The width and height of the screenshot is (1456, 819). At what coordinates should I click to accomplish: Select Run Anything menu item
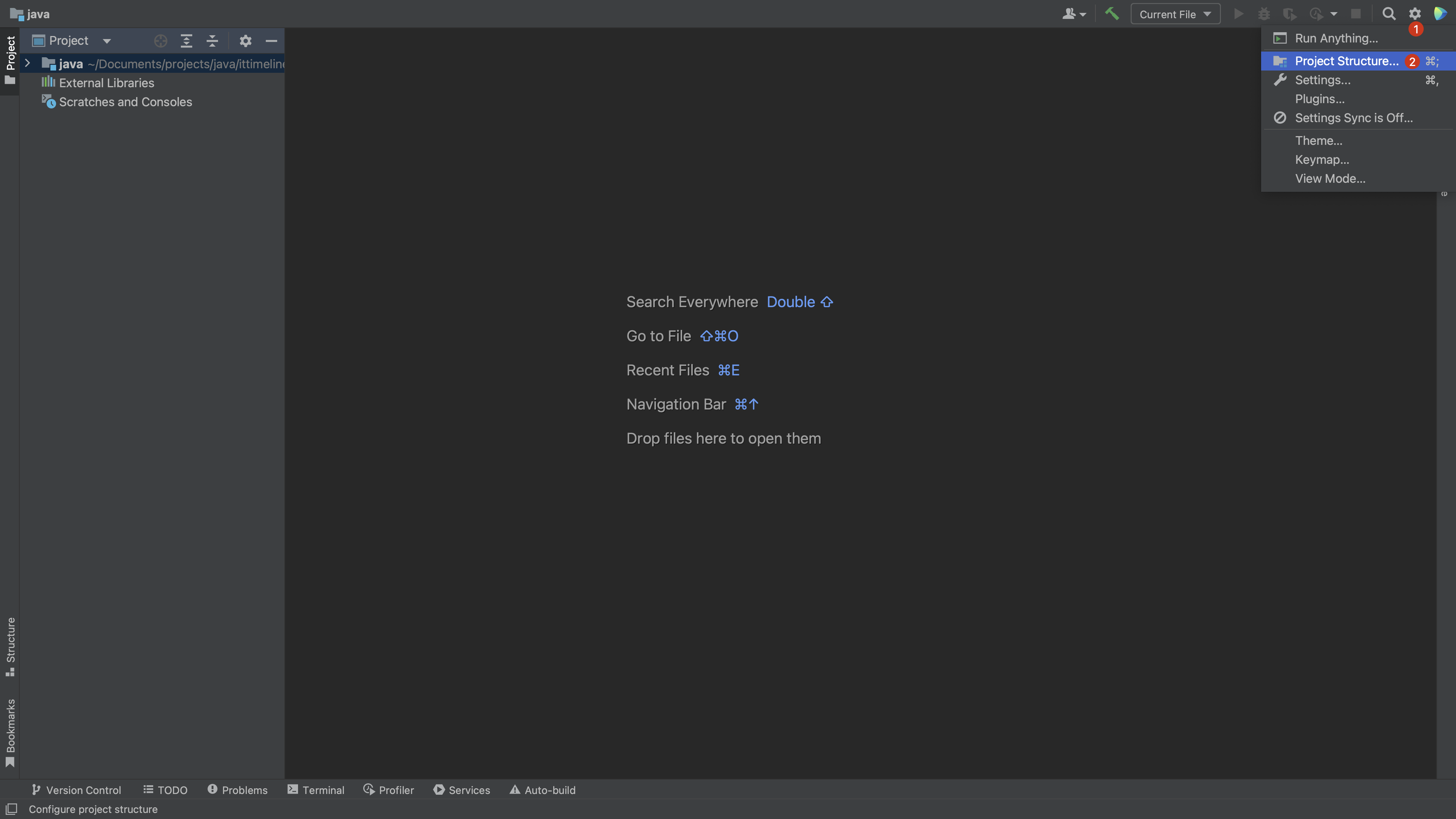1358,38
